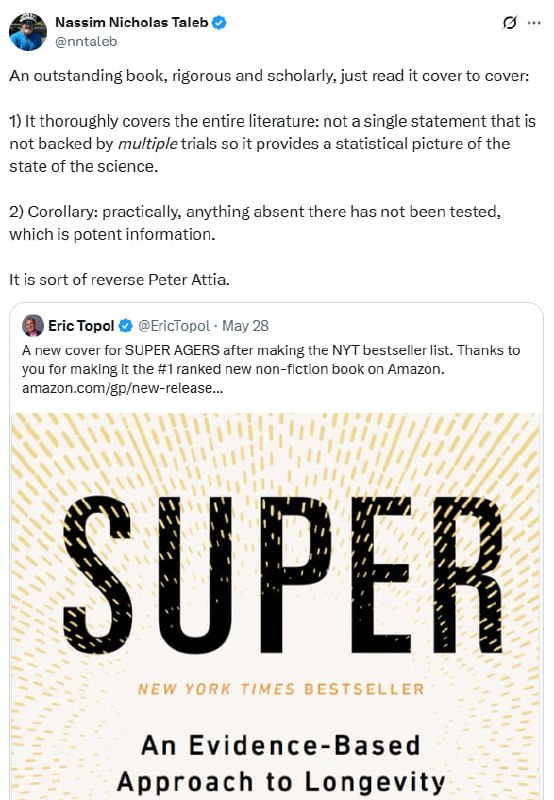554x800 pixels.
Task: Click Eric Topol's small avatar
Action: pos(33,326)
